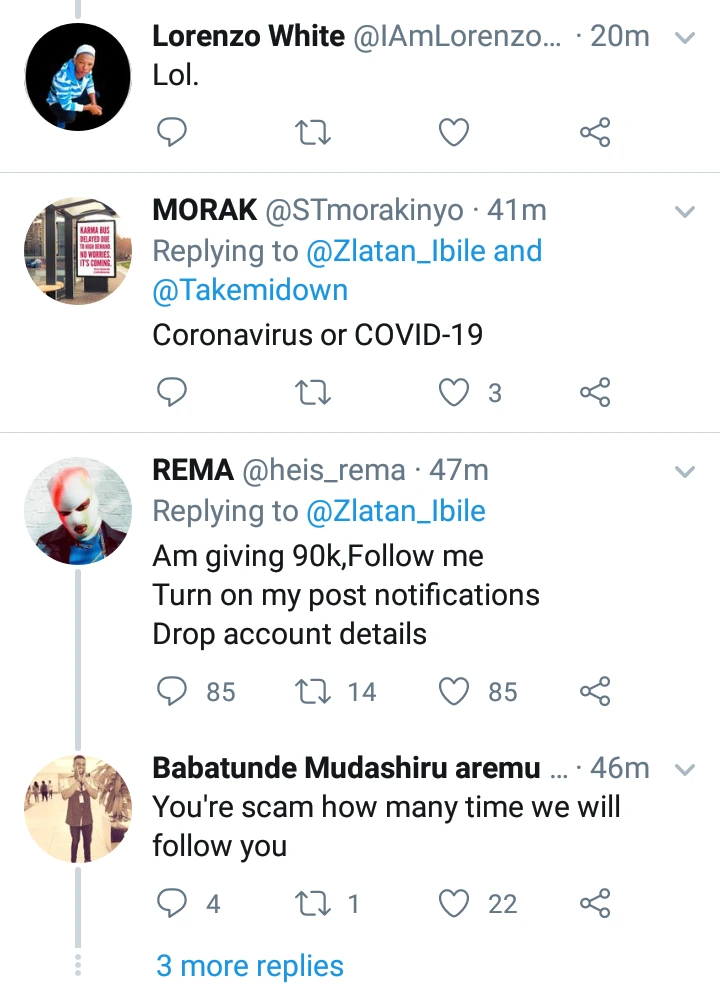The width and height of the screenshot is (720, 1005).
Task: Open options arrow on Lorenzo White's tweet
Action: tap(685, 38)
